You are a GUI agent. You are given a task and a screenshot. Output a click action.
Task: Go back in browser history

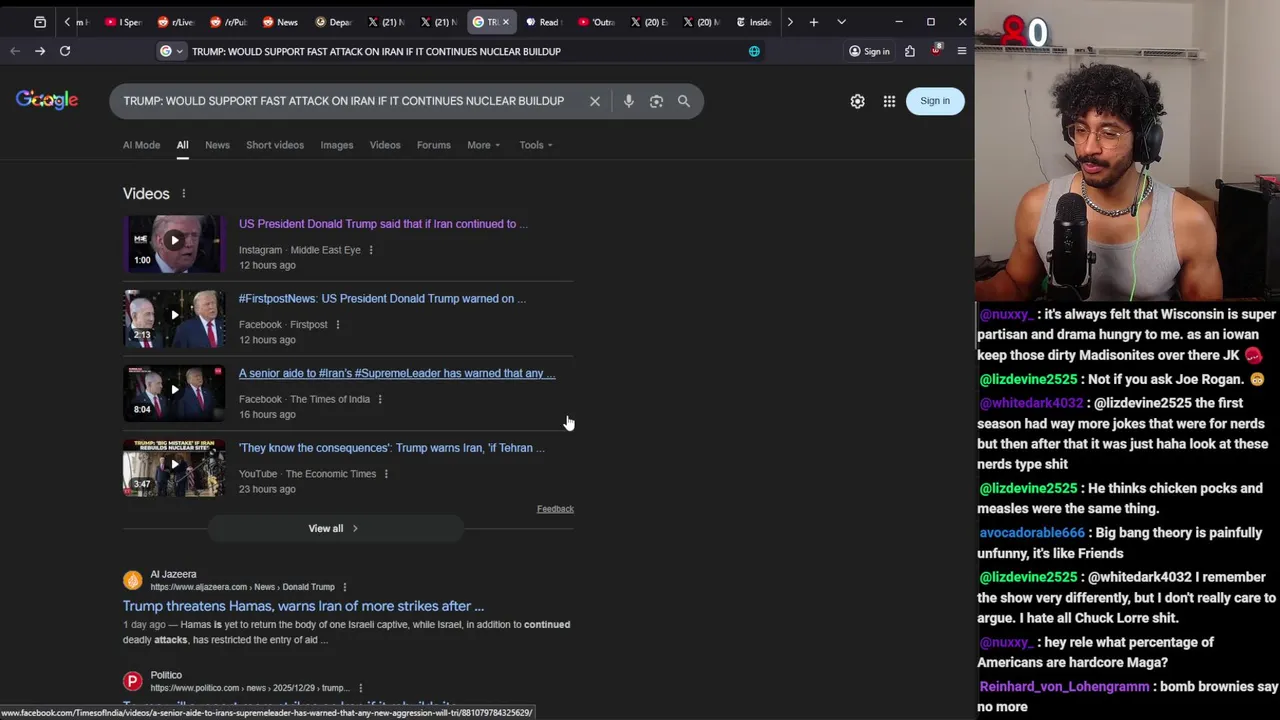tap(15, 51)
